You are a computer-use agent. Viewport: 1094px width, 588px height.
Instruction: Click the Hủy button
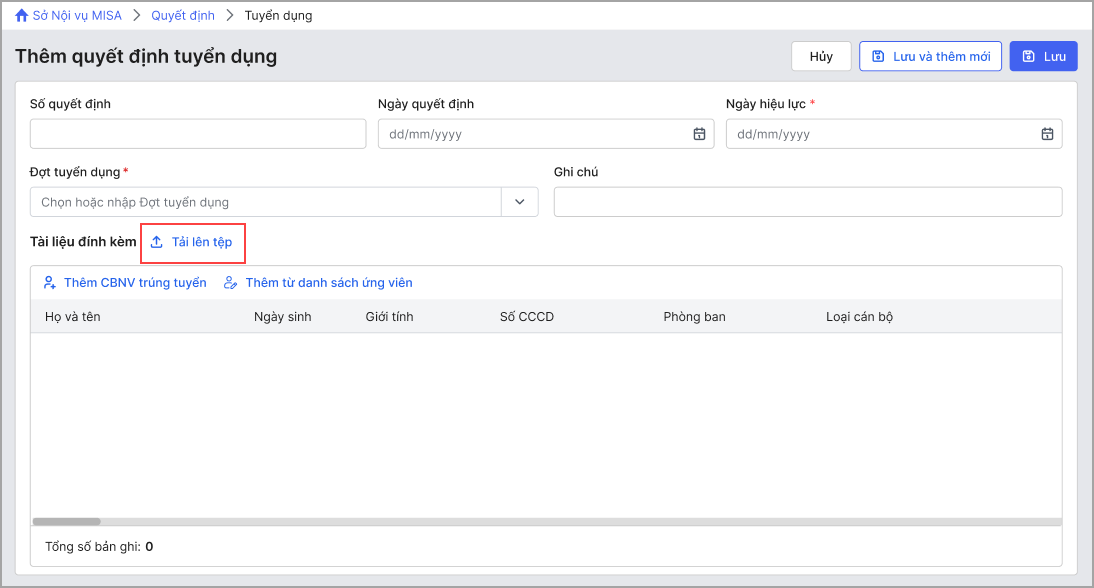[821, 56]
